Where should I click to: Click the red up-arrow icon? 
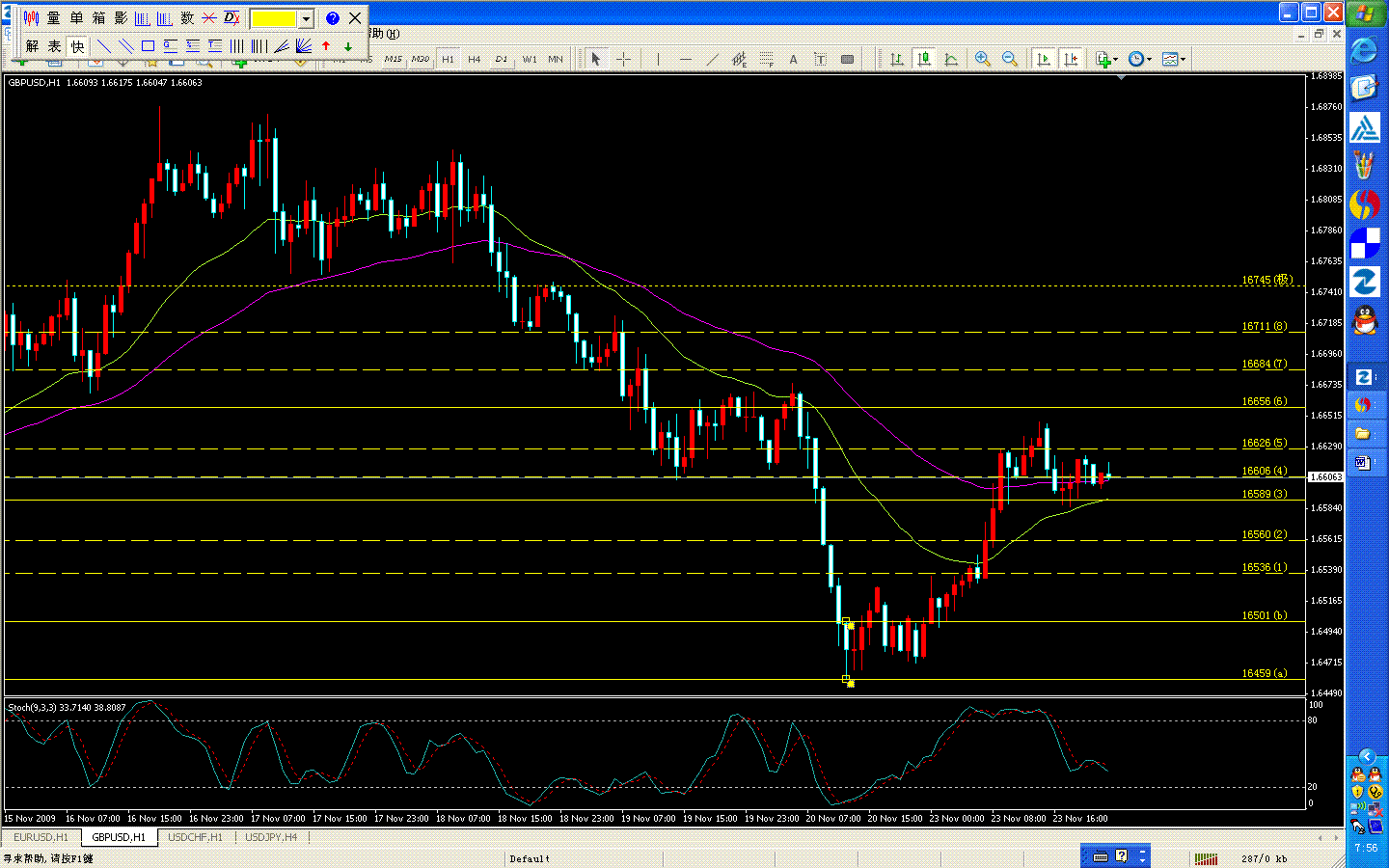point(326,46)
